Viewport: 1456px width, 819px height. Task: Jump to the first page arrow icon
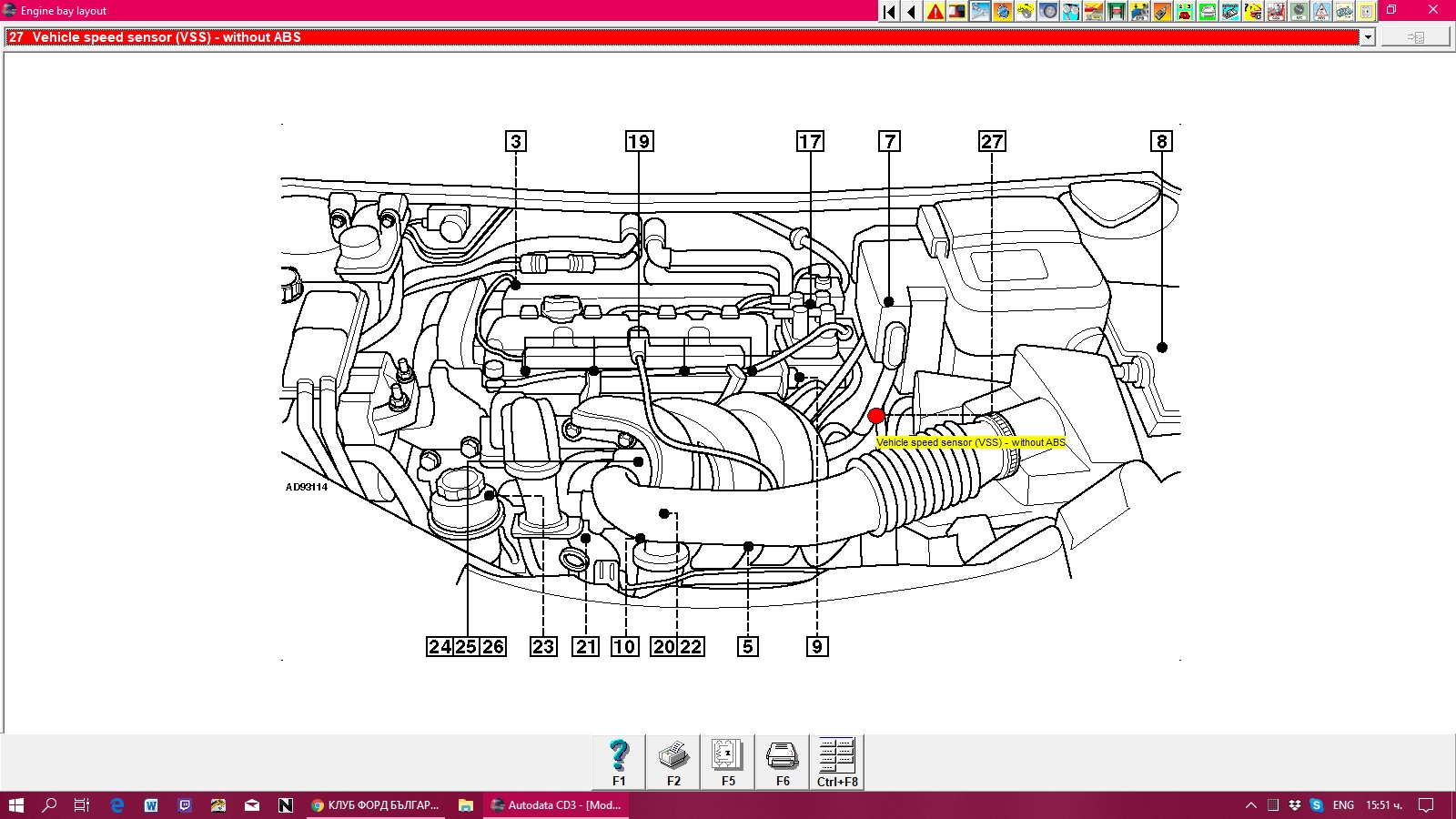[x=889, y=12]
